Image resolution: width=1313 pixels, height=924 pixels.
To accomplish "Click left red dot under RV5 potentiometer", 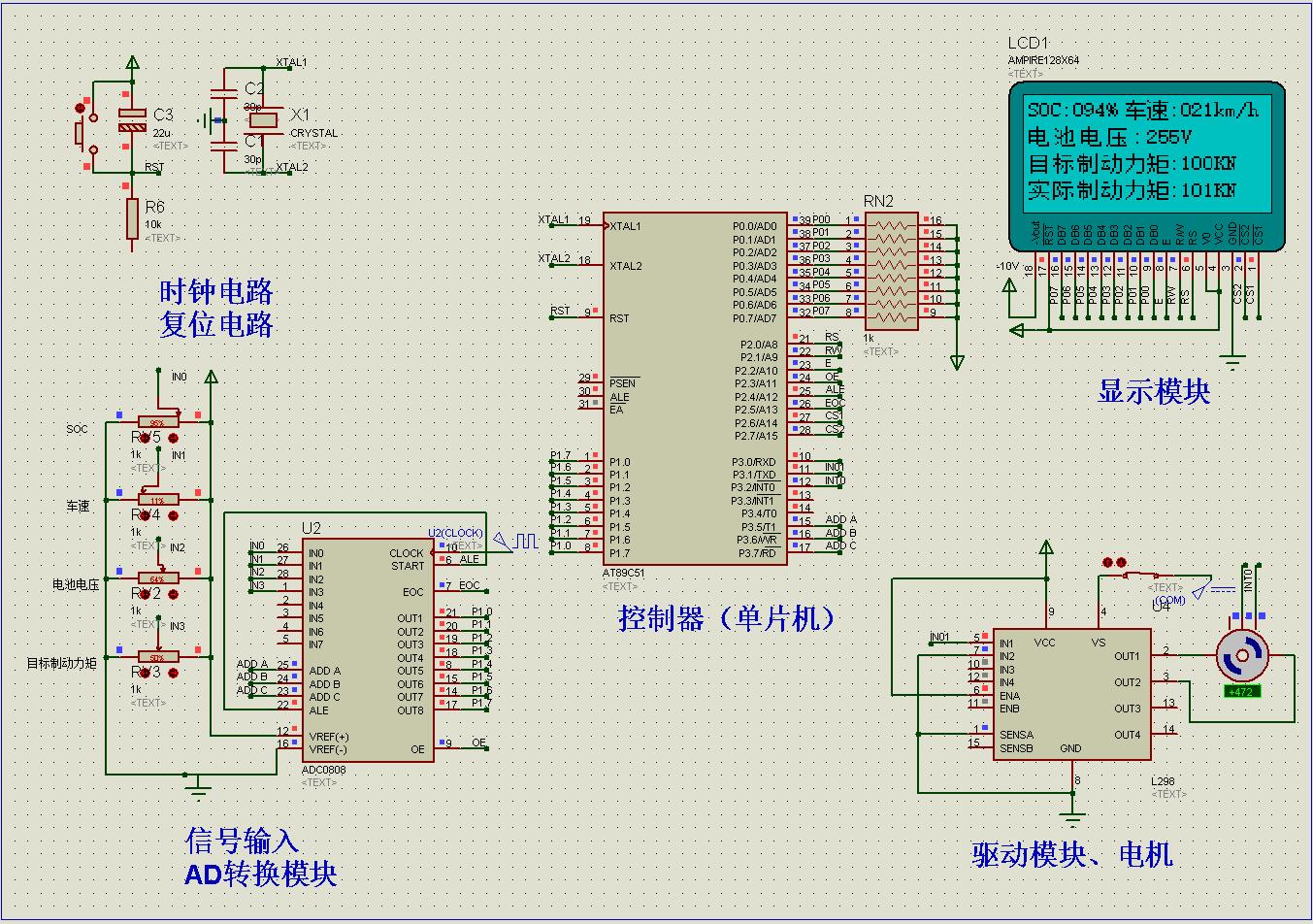I will 144,438.
